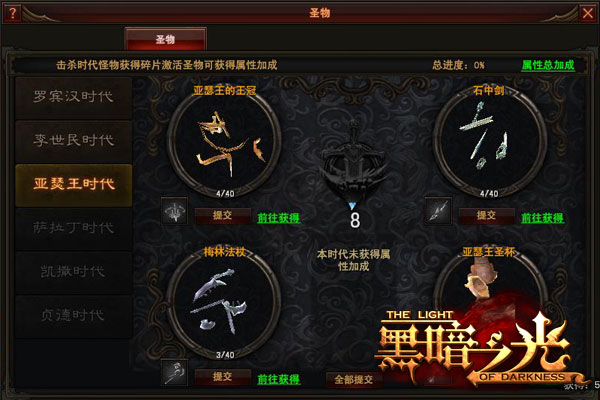Viewport: 600px width, 400px height.
Task: Select the 亚瑟王圣杯 relic circle
Action: 489,304
